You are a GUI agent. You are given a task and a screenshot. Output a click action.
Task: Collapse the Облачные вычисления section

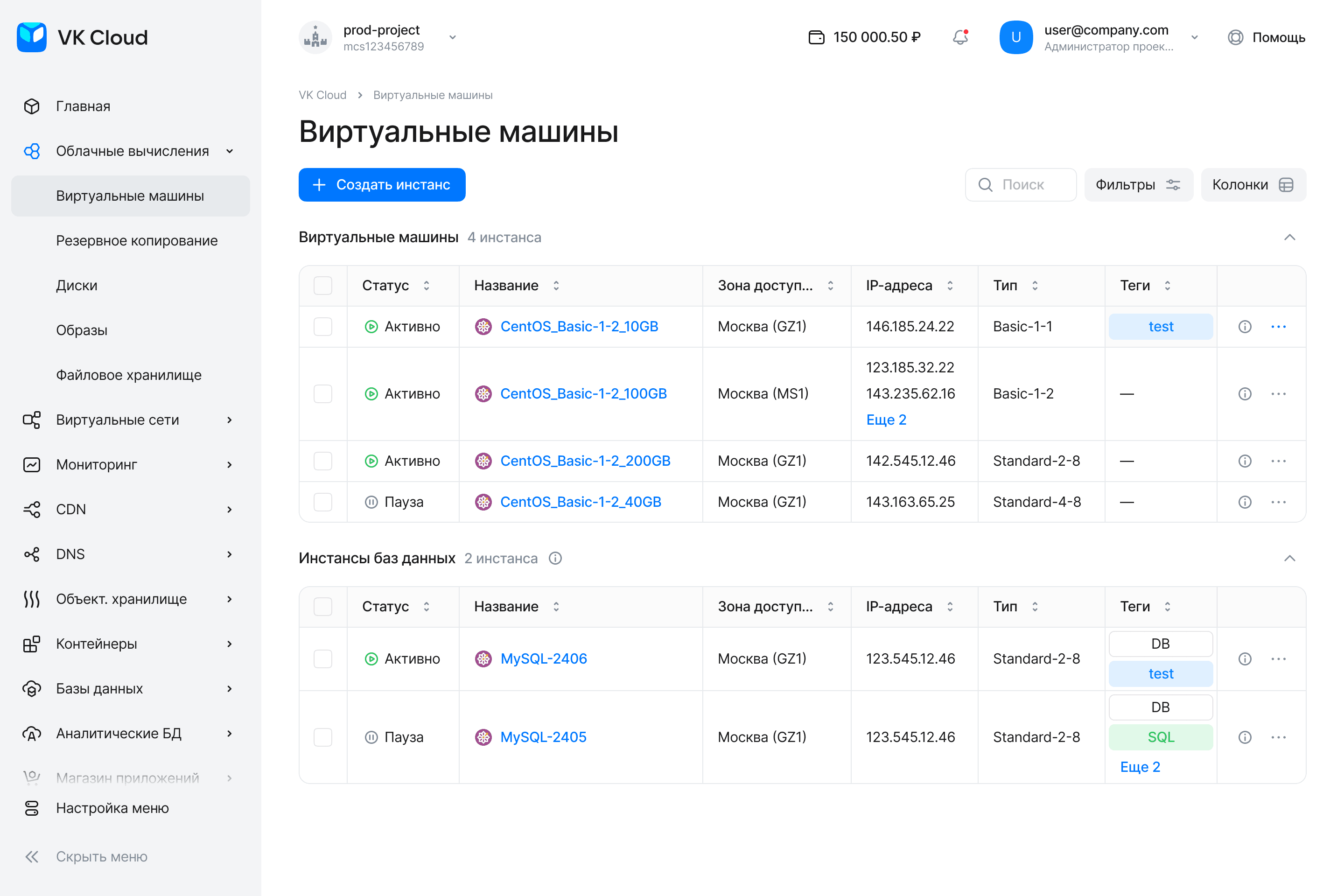click(230, 151)
